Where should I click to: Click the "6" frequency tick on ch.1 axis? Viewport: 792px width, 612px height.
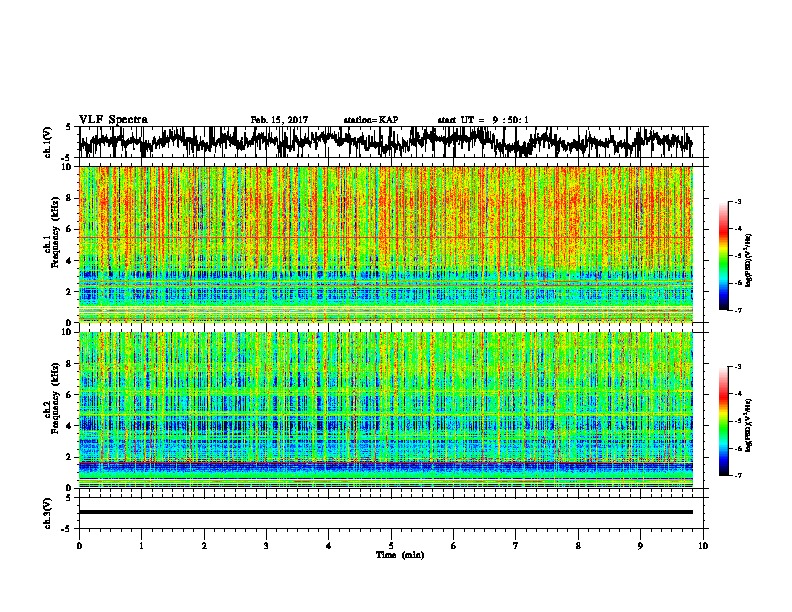[71, 229]
